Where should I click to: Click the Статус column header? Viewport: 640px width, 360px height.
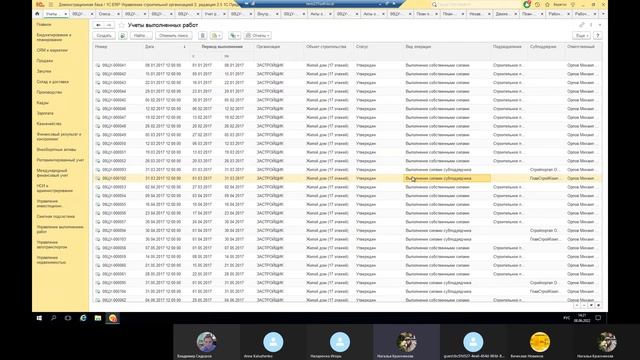pyautogui.click(x=378, y=47)
